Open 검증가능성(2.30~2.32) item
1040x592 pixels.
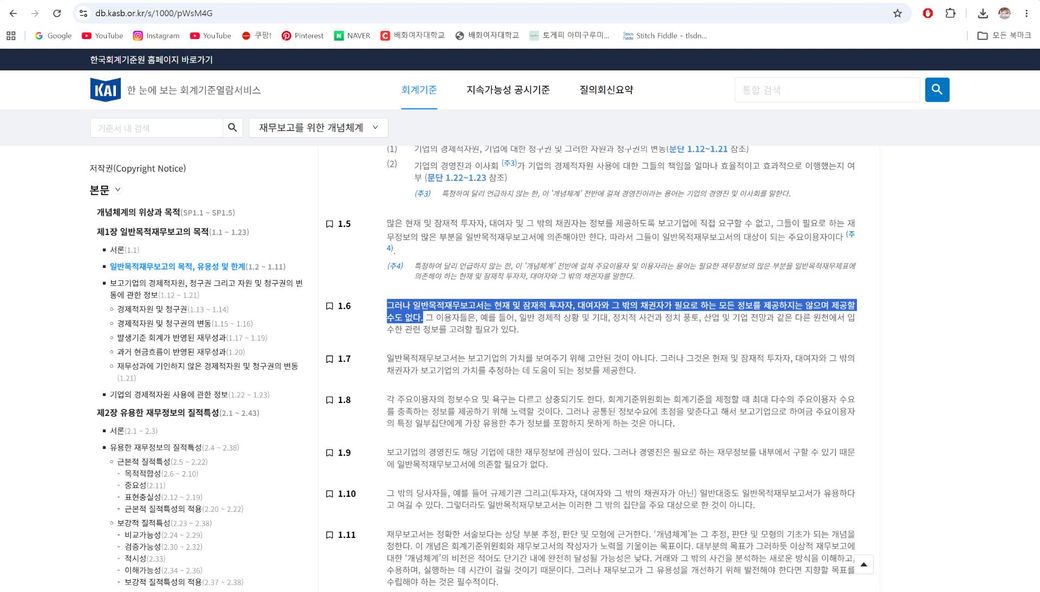163,547
